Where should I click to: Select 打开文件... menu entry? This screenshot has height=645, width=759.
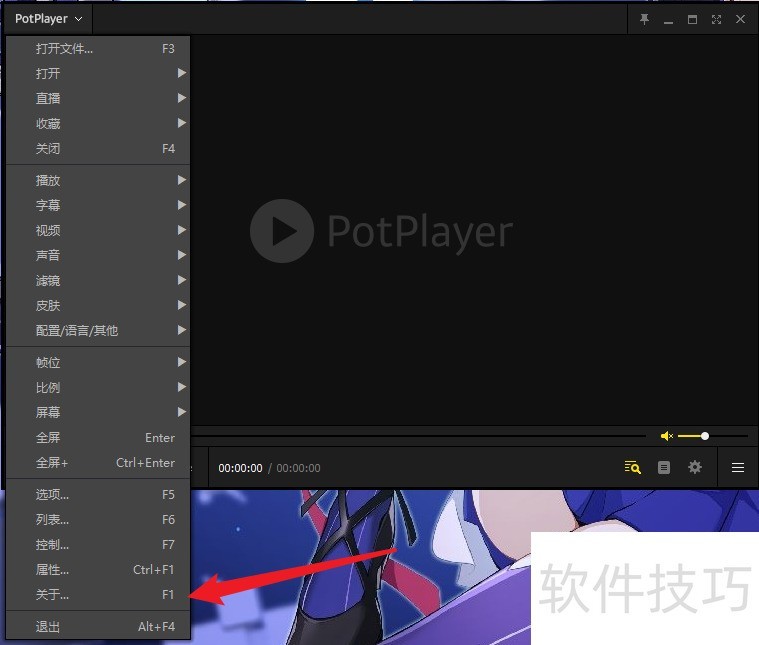pos(98,48)
